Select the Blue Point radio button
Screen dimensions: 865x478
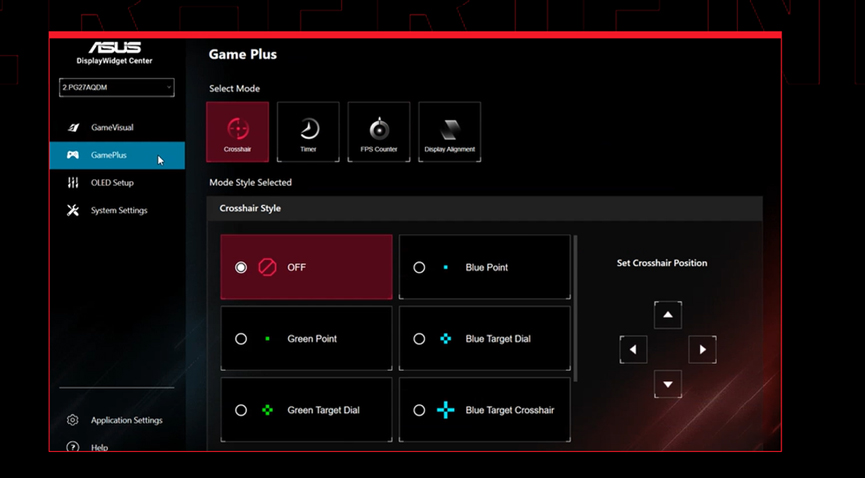coord(419,267)
